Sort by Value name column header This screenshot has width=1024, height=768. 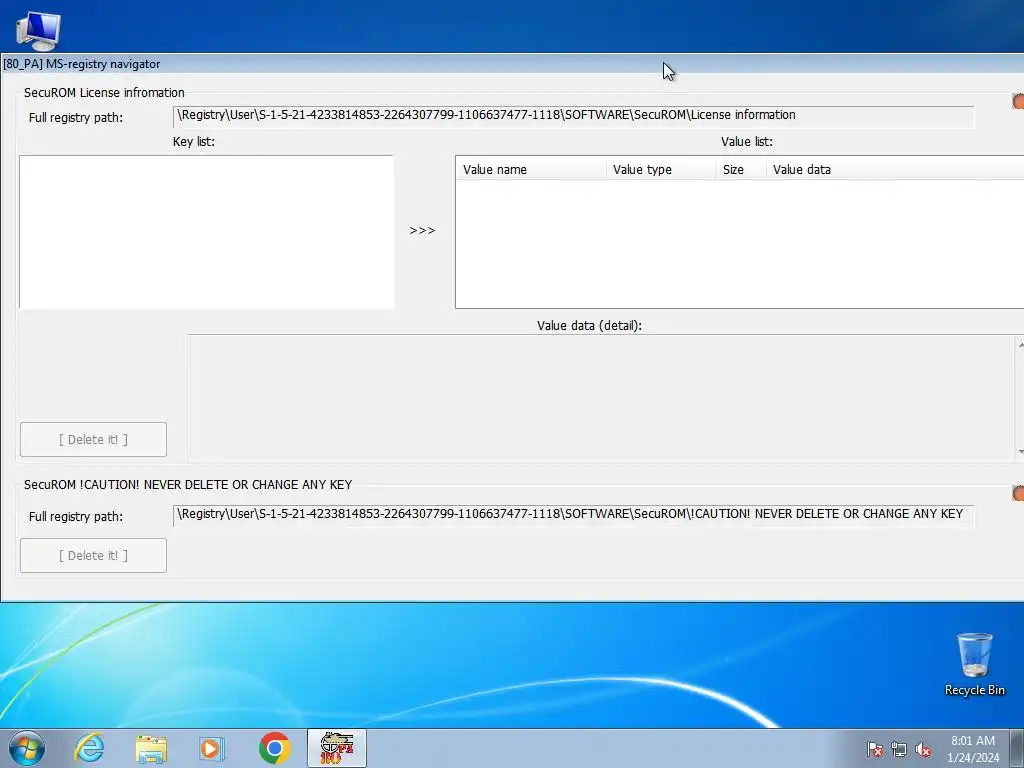(x=530, y=170)
